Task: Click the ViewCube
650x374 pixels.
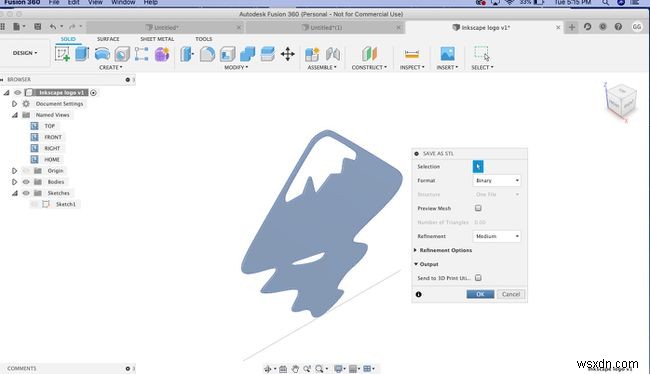Action: (x=621, y=101)
